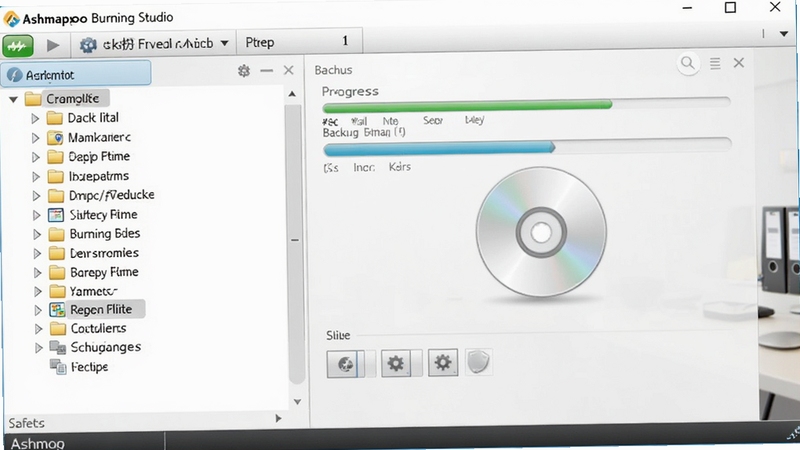Image resolution: width=800 pixels, height=450 pixels.
Task: Expand the Siuftecy Fime item
Action: (36, 215)
